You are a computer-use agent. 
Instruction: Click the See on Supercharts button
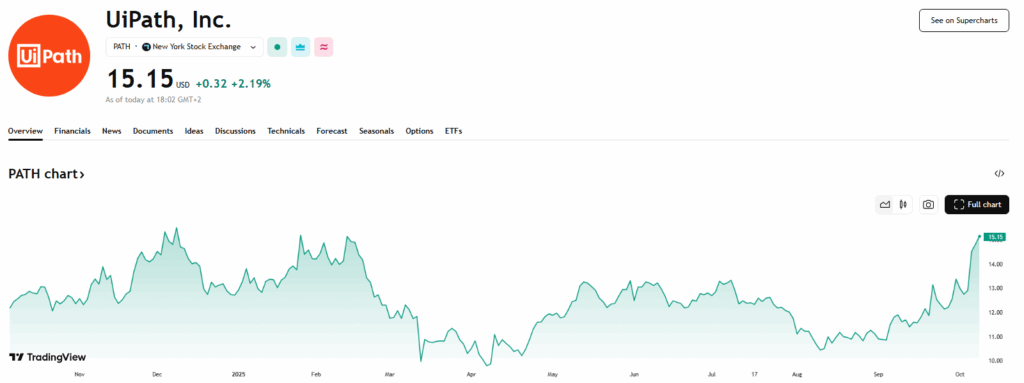click(964, 20)
